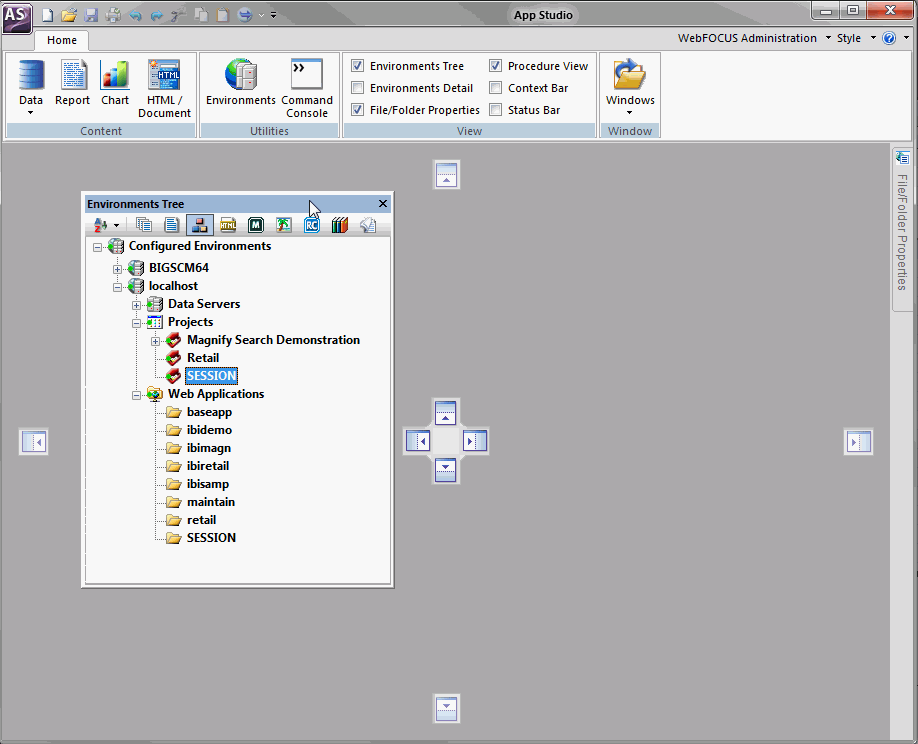Click the colored books library filter icon
The height and width of the screenshot is (744, 918).
pos(340,225)
